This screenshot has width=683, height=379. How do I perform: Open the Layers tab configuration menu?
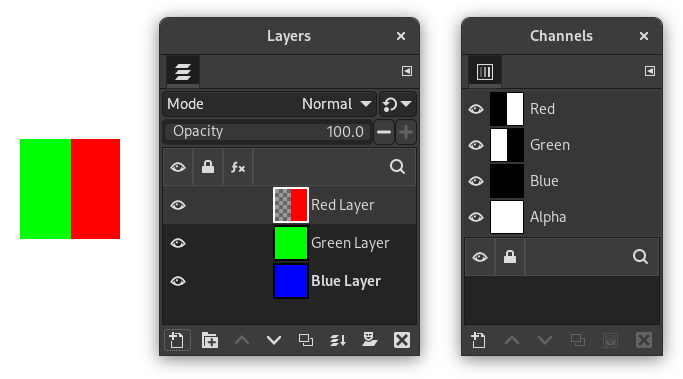(x=407, y=71)
